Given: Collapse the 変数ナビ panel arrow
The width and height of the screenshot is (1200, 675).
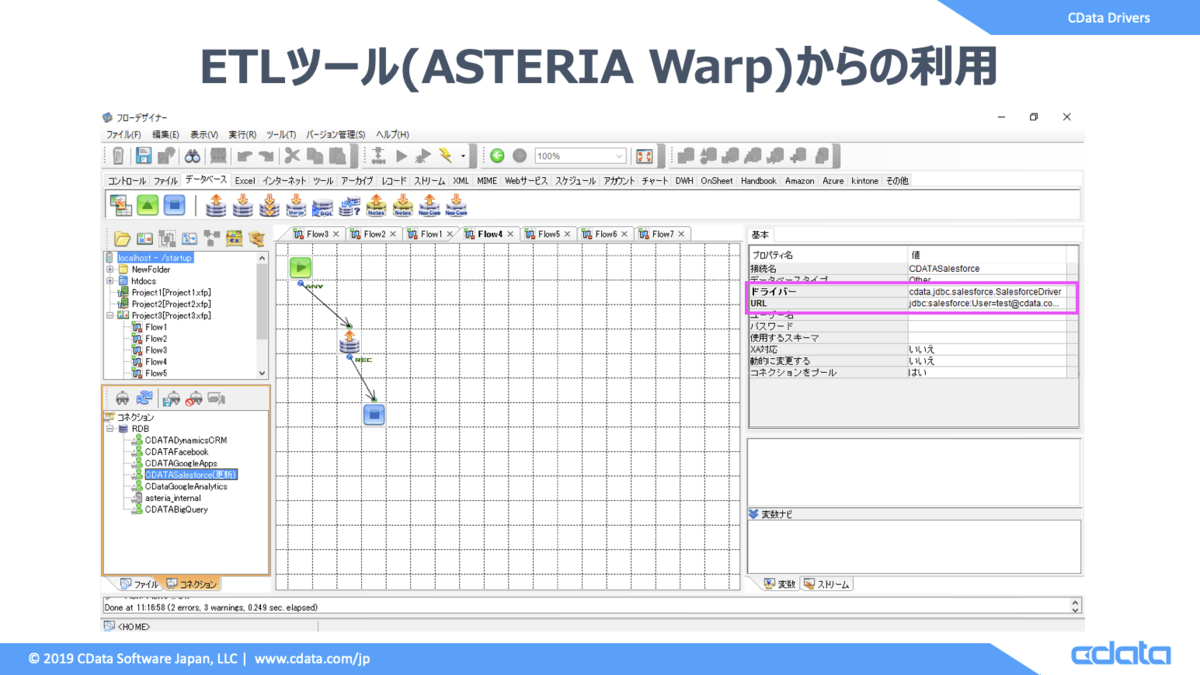Looking at the screenshot, I should (x=754, y=513).
